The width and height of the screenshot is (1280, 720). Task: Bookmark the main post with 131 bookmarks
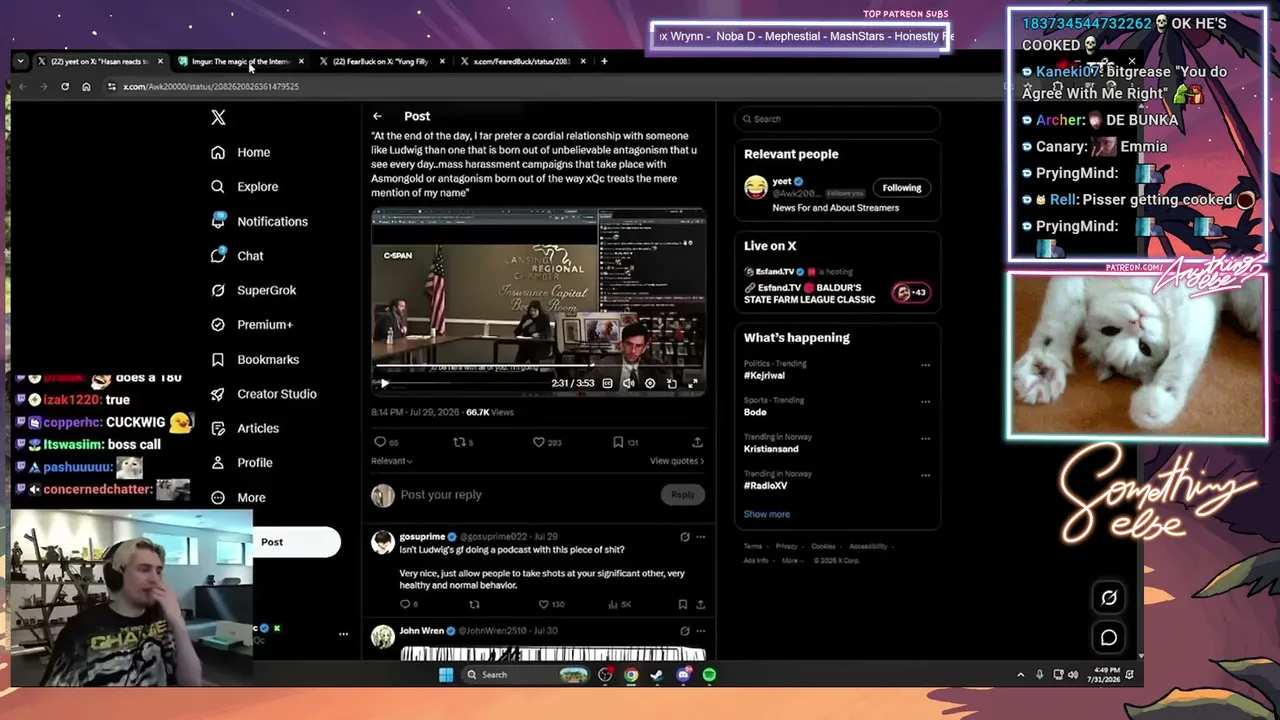618,442
